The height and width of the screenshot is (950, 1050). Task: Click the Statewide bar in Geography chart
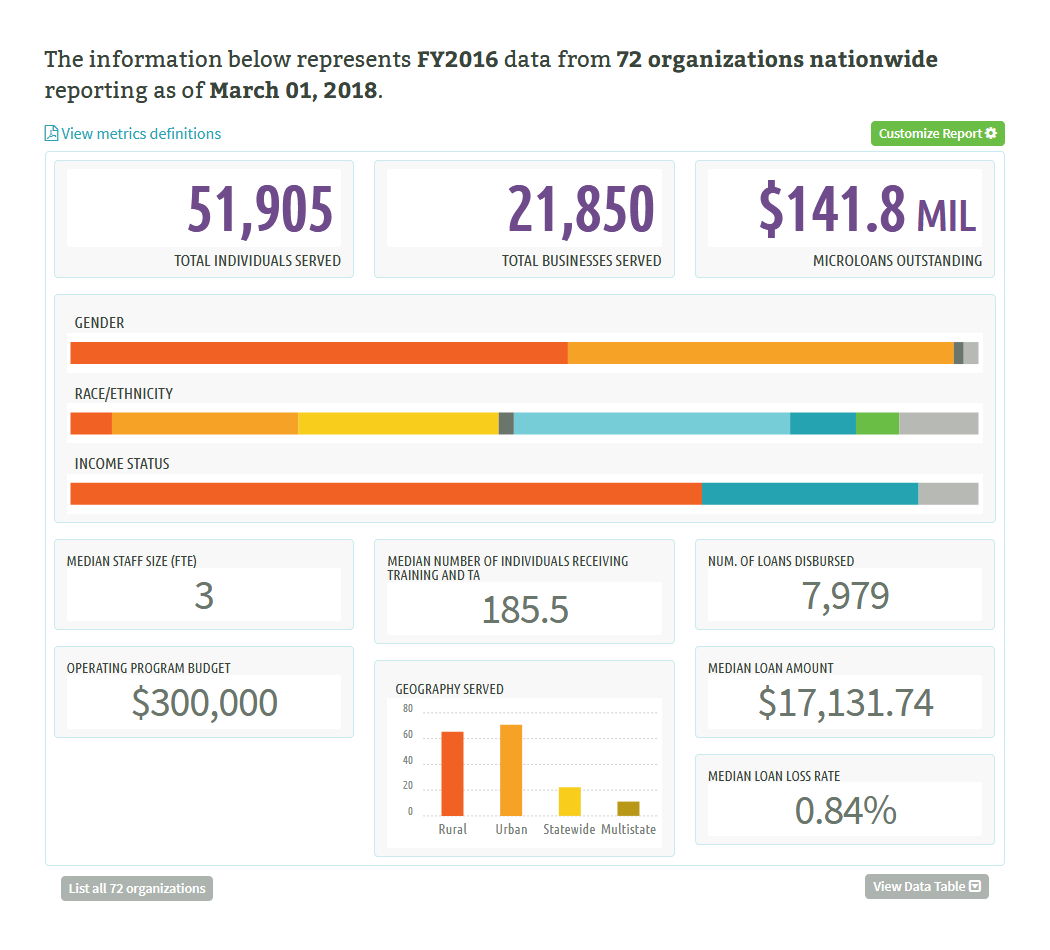569,802
